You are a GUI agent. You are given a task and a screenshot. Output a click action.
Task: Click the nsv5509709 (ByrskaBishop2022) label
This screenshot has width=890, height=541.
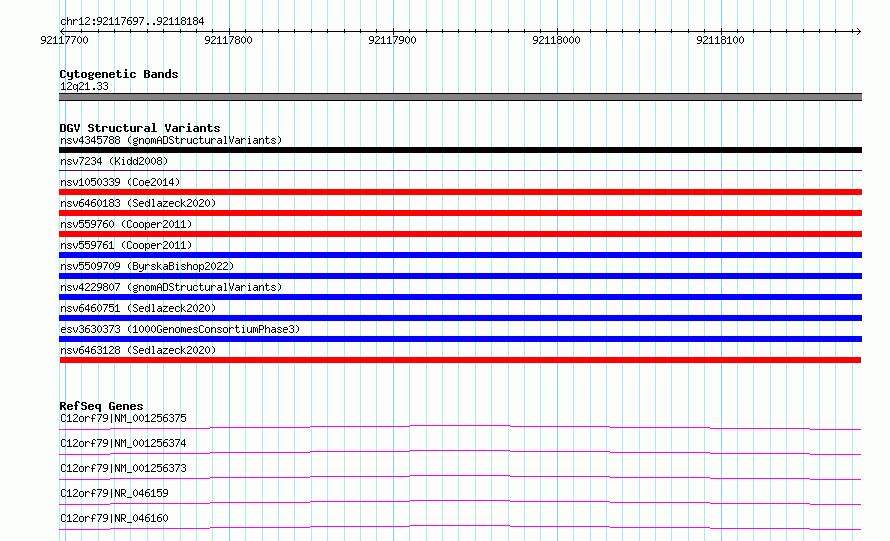tap(147, 266)
